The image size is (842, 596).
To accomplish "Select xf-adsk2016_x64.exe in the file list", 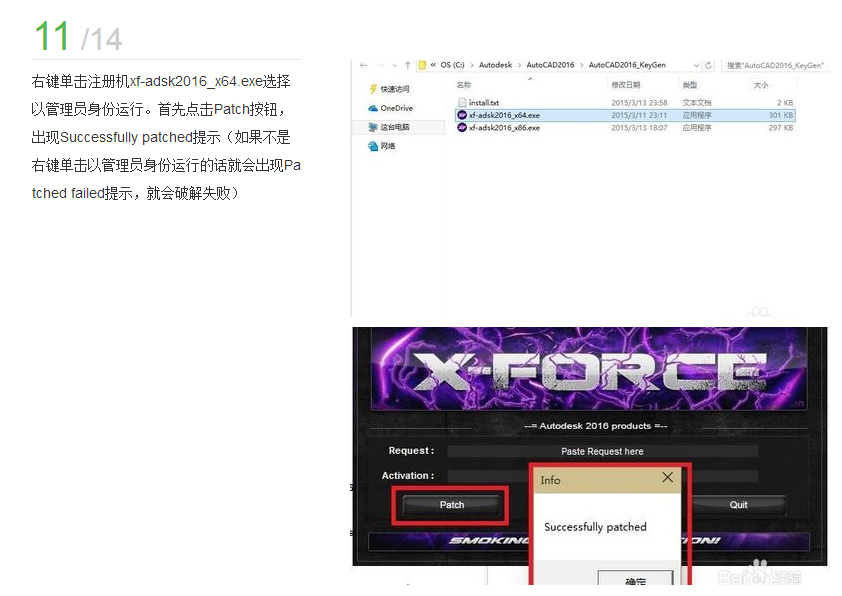I will click(x=625, y=115).
